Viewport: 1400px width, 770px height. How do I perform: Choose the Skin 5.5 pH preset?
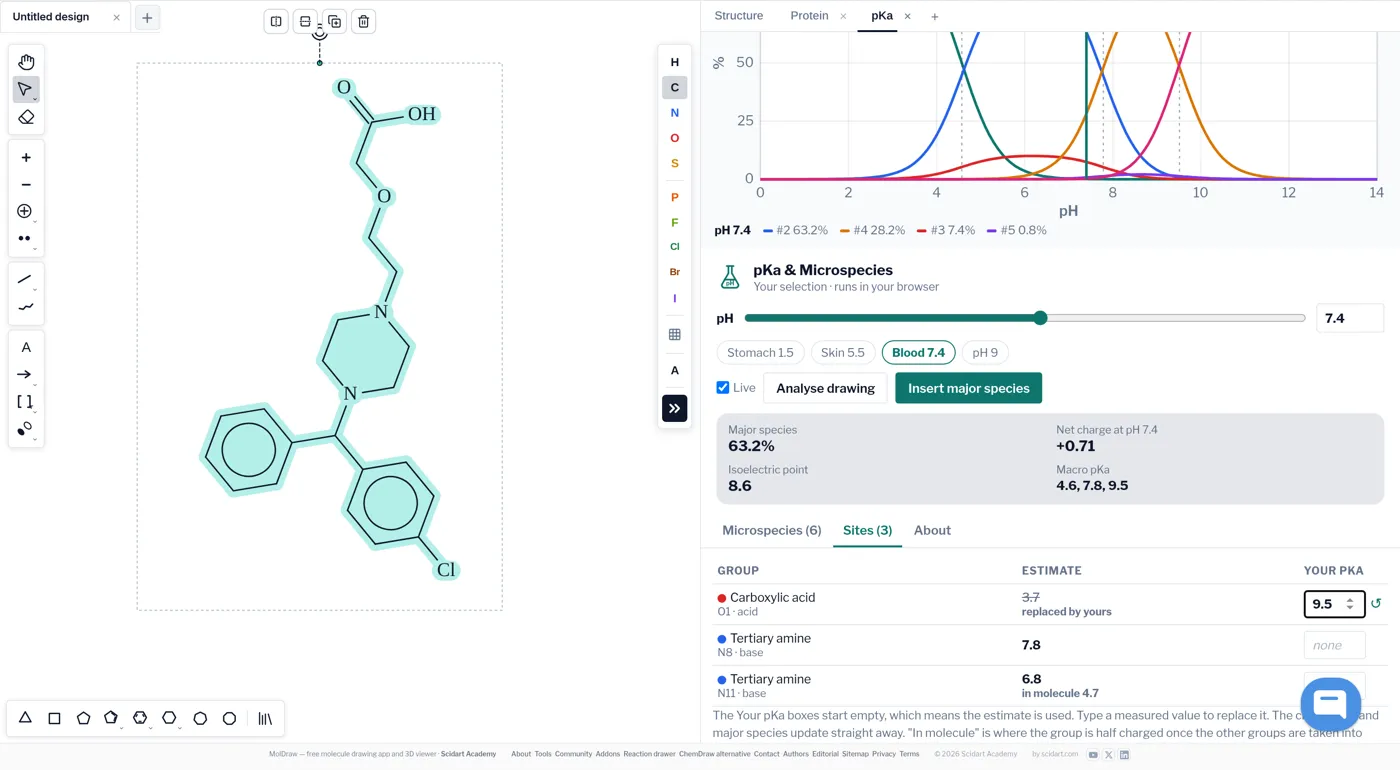coord(843,352)
